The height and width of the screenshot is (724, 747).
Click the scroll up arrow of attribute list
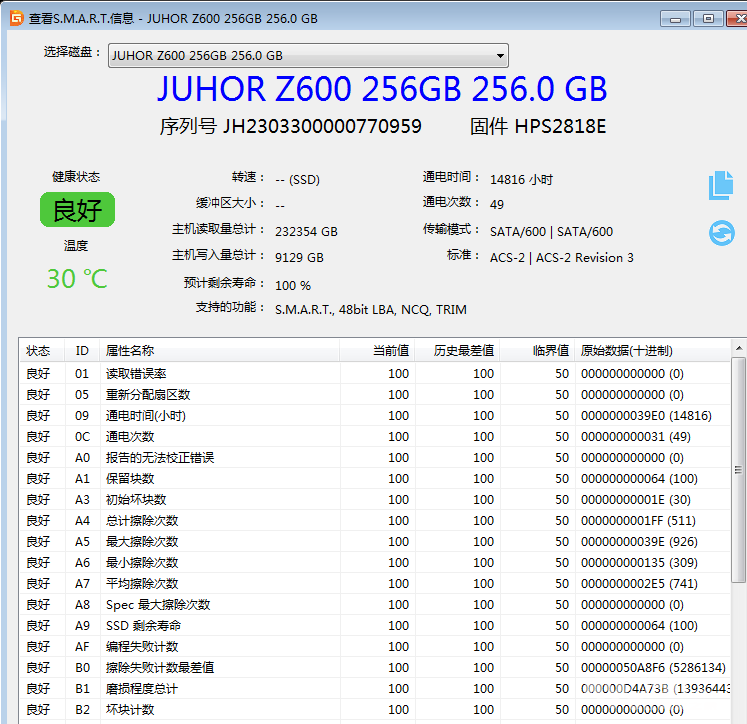(738, 348)
